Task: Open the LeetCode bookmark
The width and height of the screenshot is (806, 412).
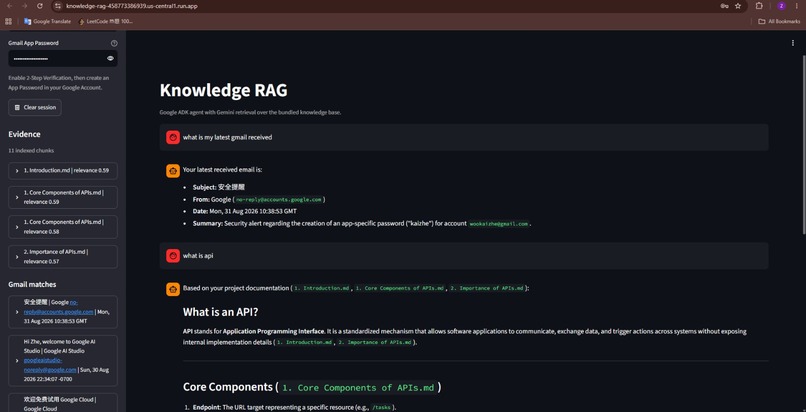Action: [x=105, y=22]
